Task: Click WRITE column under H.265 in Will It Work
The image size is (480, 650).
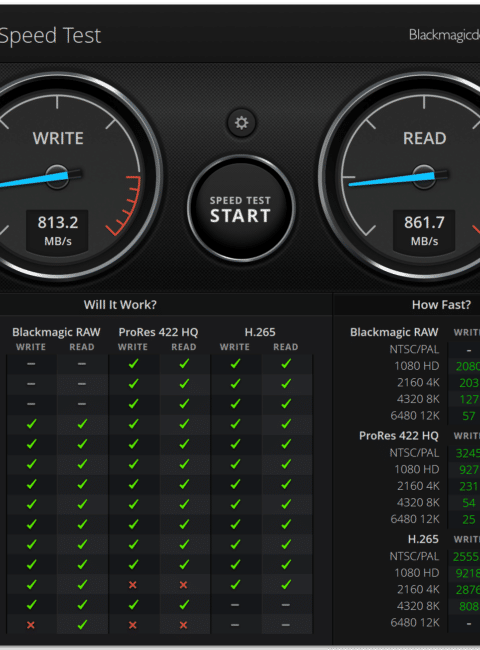Action: pos(235,347)
